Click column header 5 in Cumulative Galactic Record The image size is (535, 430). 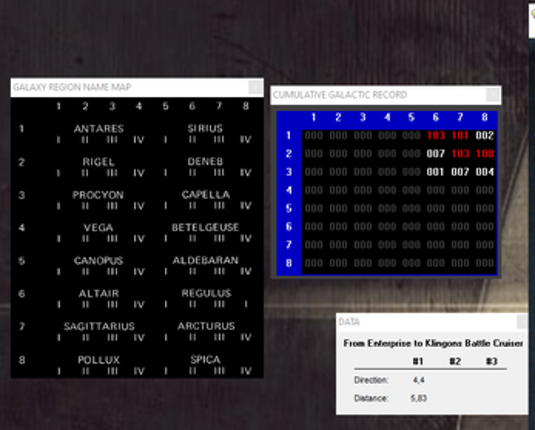click(411, 117)
